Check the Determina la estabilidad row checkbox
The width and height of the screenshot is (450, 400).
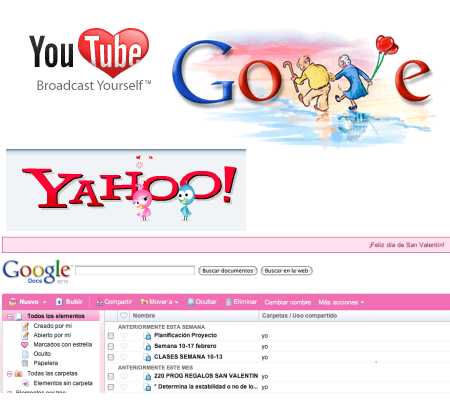click(111, 387)
